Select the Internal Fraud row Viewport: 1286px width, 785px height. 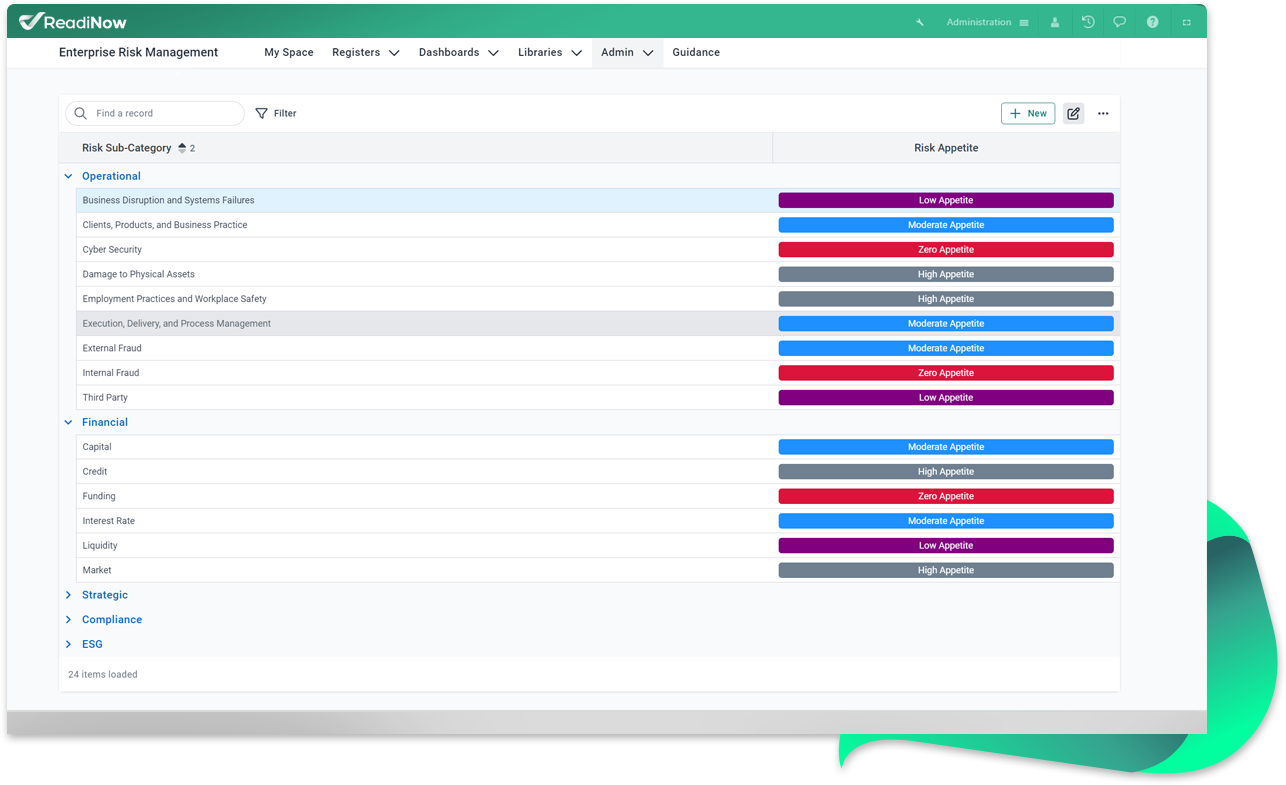point(598,373)
